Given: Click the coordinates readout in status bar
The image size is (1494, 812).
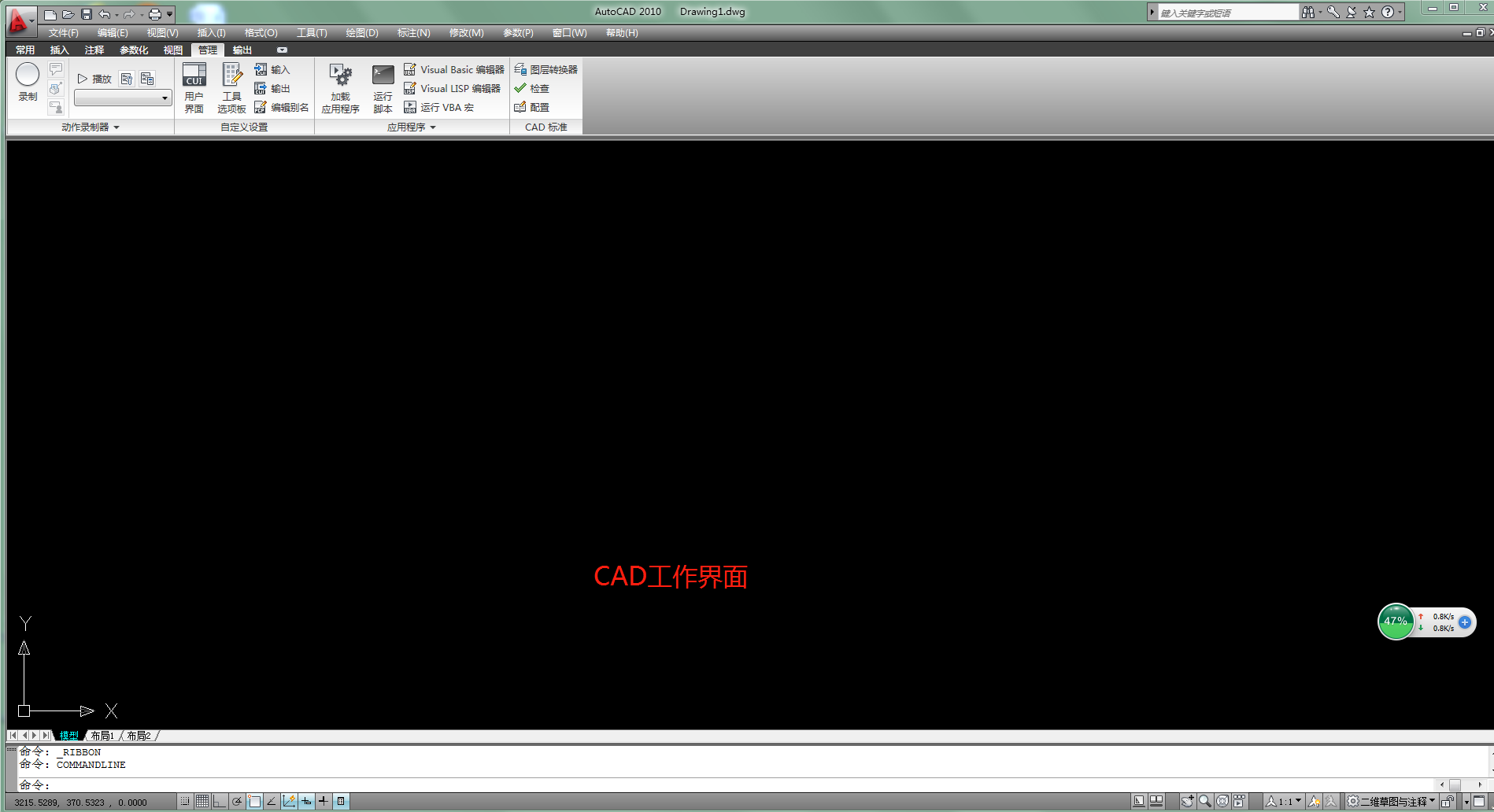Looking at the screenshot, I should tap(81, 802).
